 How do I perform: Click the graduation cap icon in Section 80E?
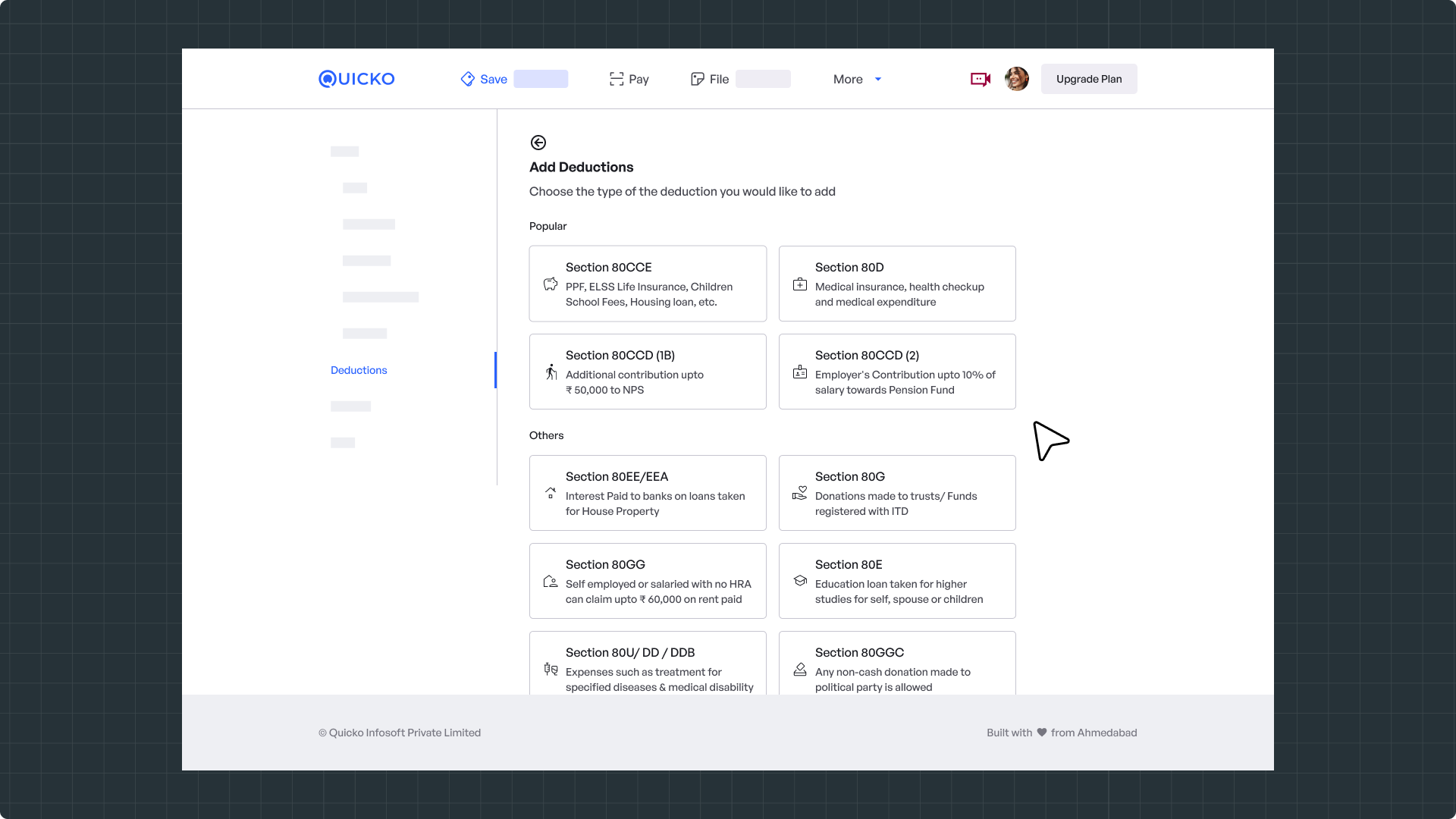800,581
